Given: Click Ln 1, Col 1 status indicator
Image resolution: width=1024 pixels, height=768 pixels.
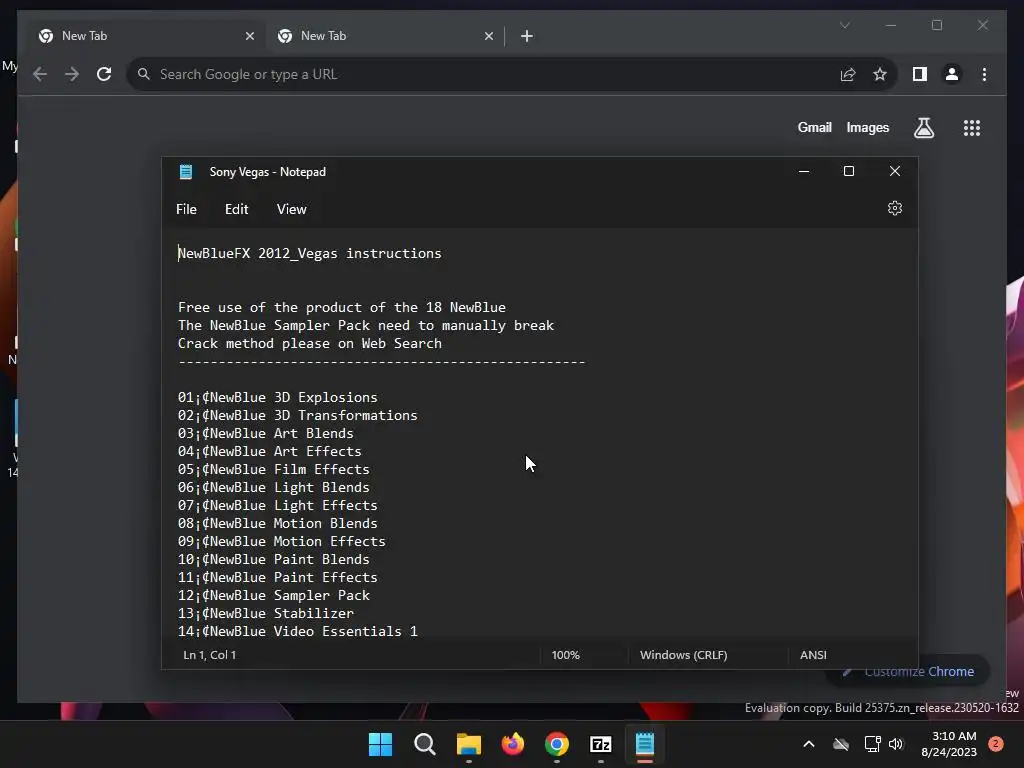Looking at the screenshot, I should pos(210,655).
